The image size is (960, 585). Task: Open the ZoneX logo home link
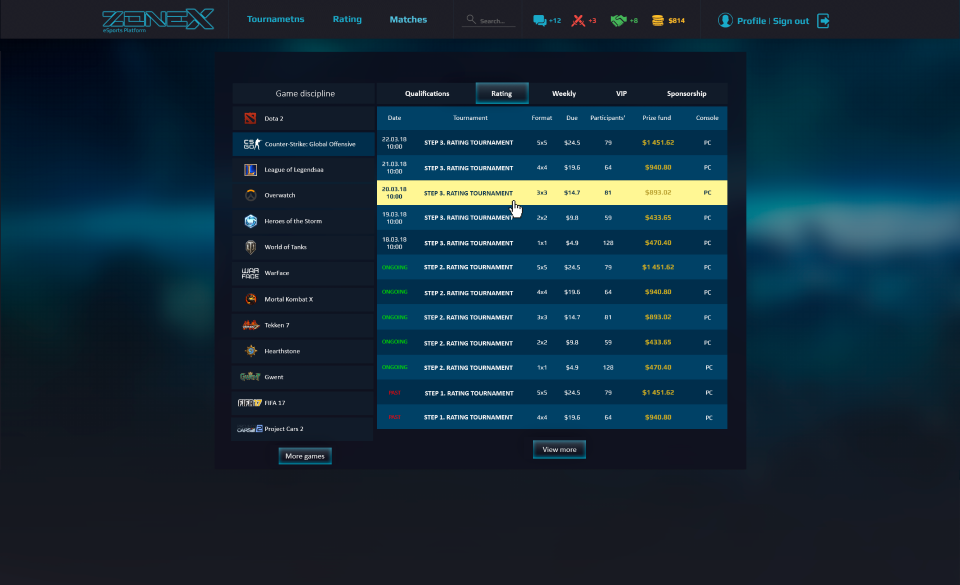(158, 20)
